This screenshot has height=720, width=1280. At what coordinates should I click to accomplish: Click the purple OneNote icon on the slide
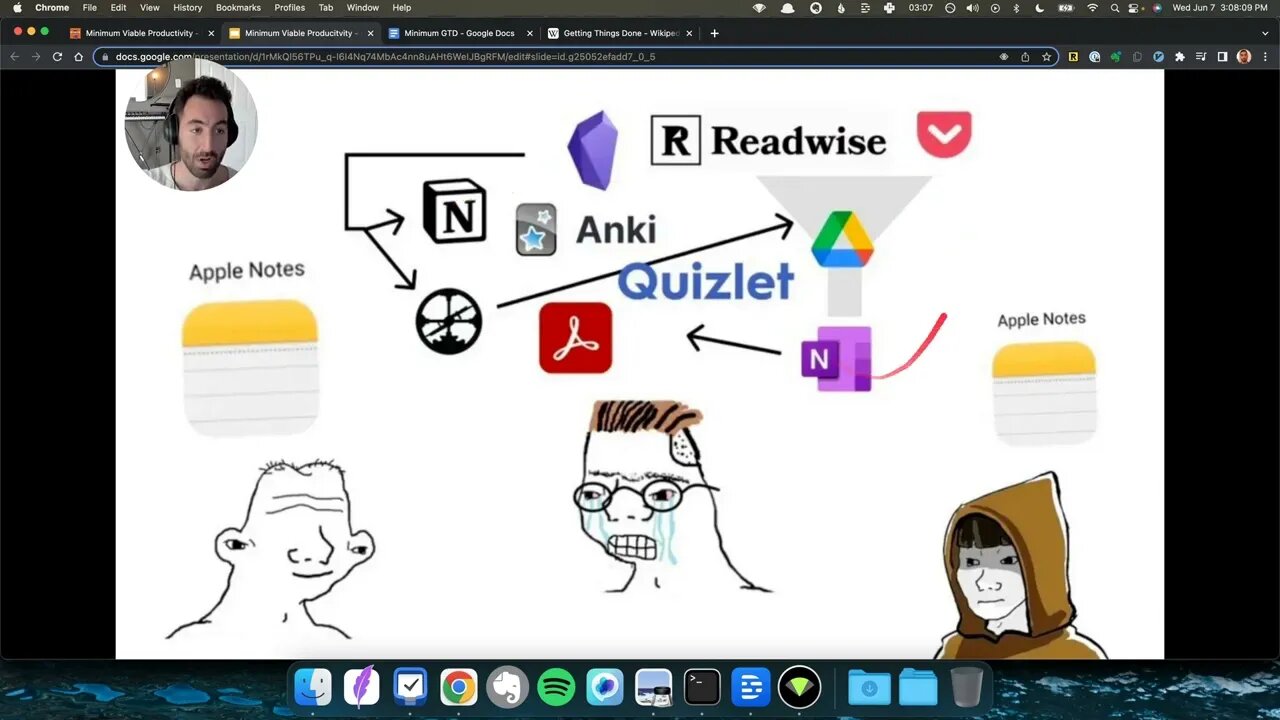[x=836, y=358]
